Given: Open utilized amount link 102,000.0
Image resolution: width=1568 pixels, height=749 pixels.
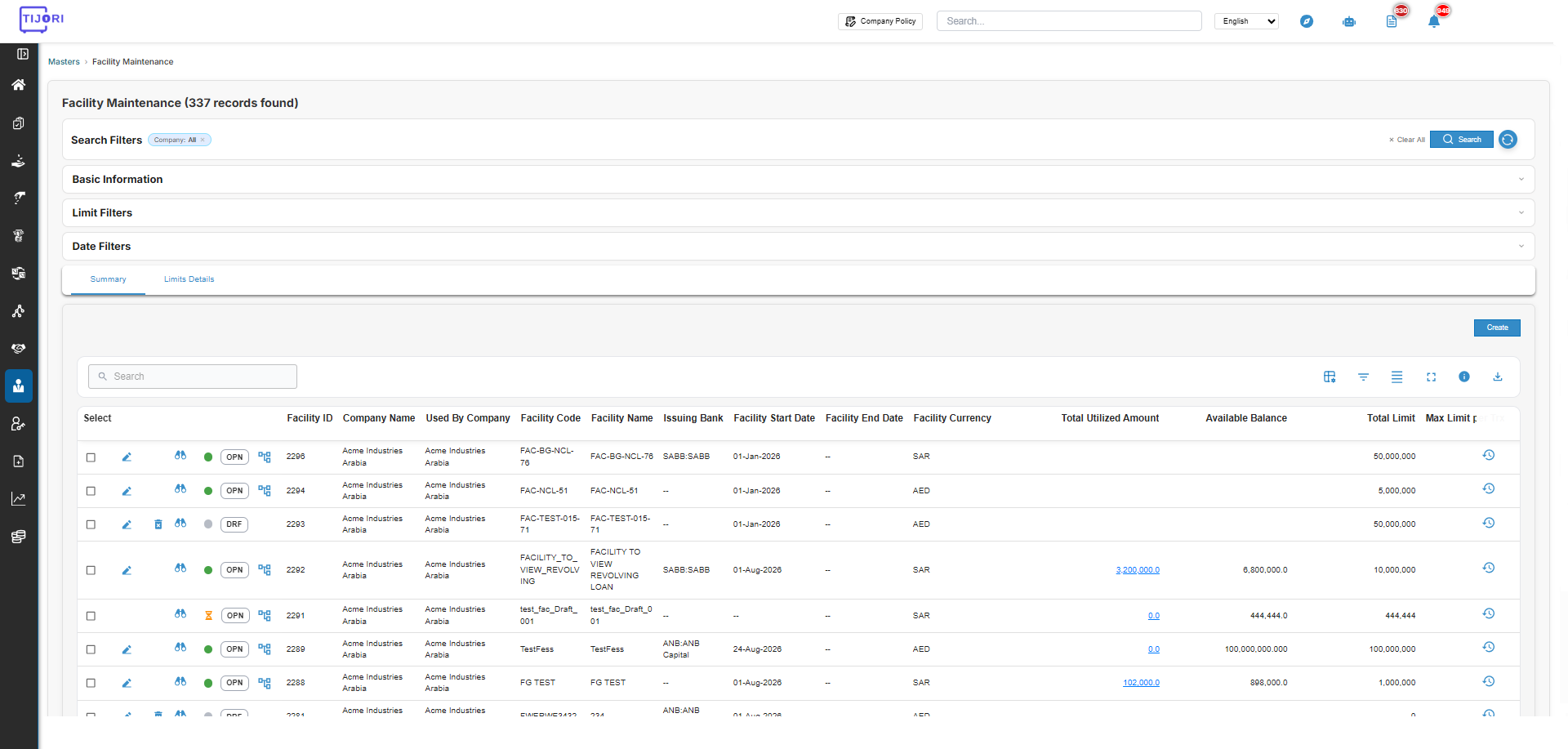Looking at the screenshot, I should tap(1141, 683).
